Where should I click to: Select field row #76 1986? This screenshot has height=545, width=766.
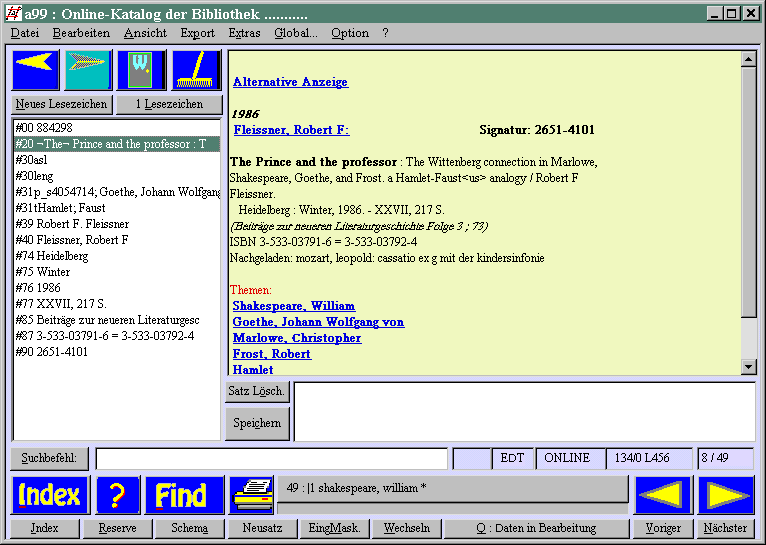(117, 288)
